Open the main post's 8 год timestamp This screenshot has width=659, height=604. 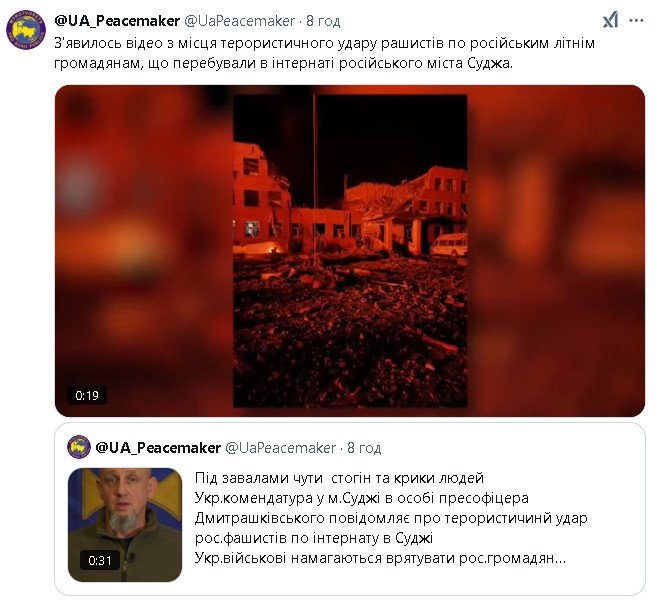pyautogui.click(x=323, y=21)
